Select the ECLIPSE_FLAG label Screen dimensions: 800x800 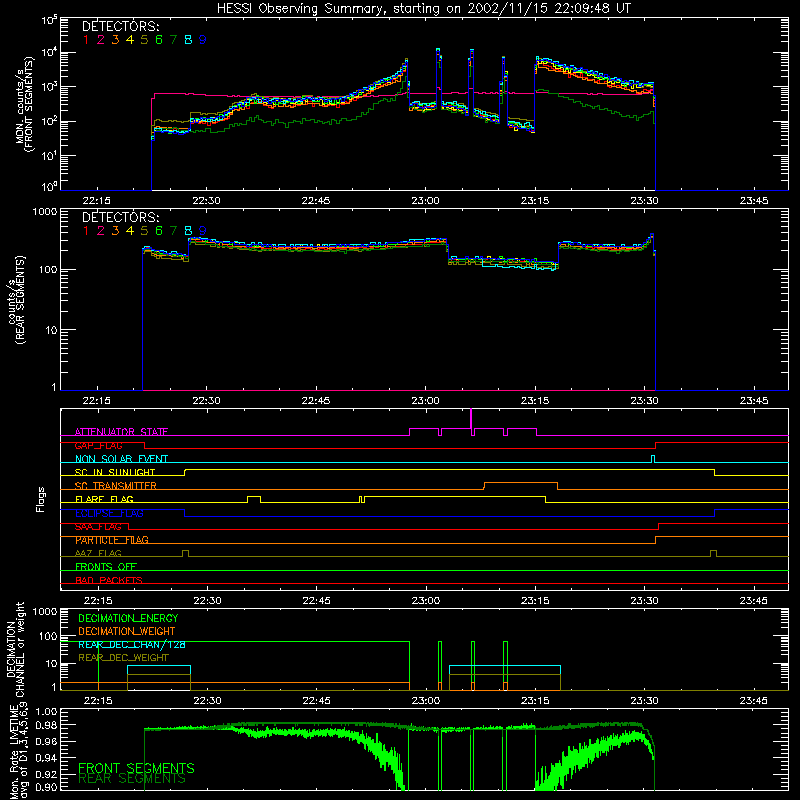109,513
